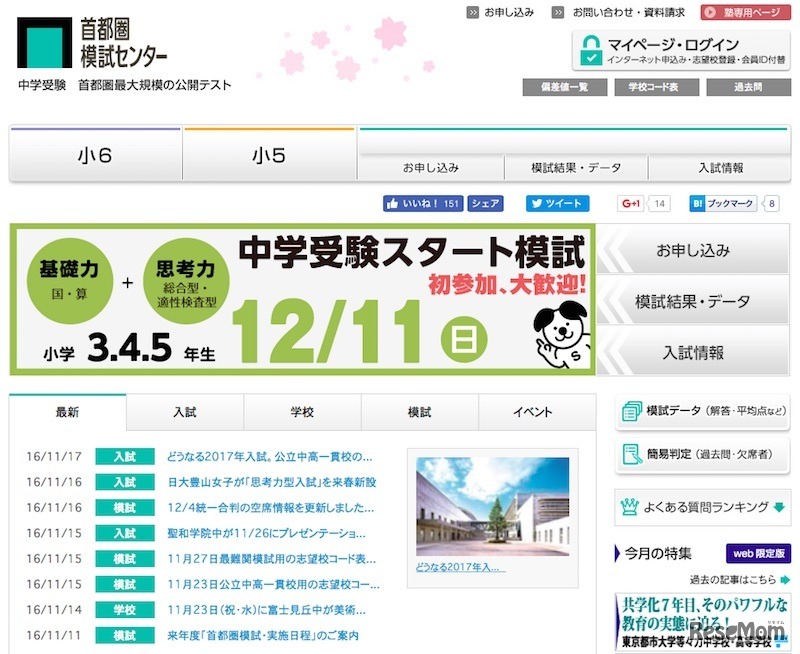800x654 pixels.
Task: Click the マイページ・ログイン button
Action: (681, 50)
